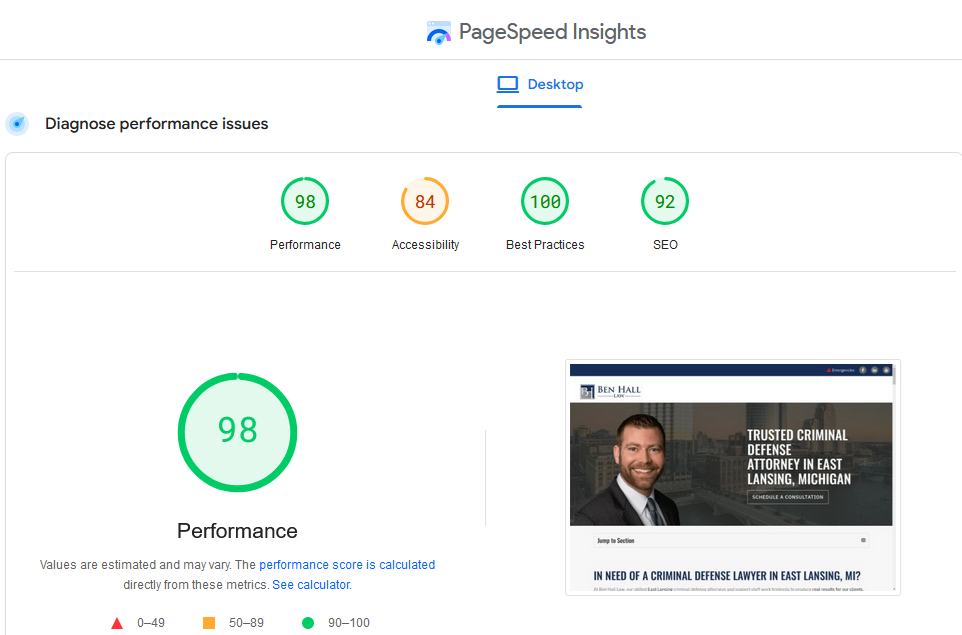The height and width of the screenshot is (635, 962).
Task: Click the red triangle 0–49 legend icon
Action: [x=117, y=622]
